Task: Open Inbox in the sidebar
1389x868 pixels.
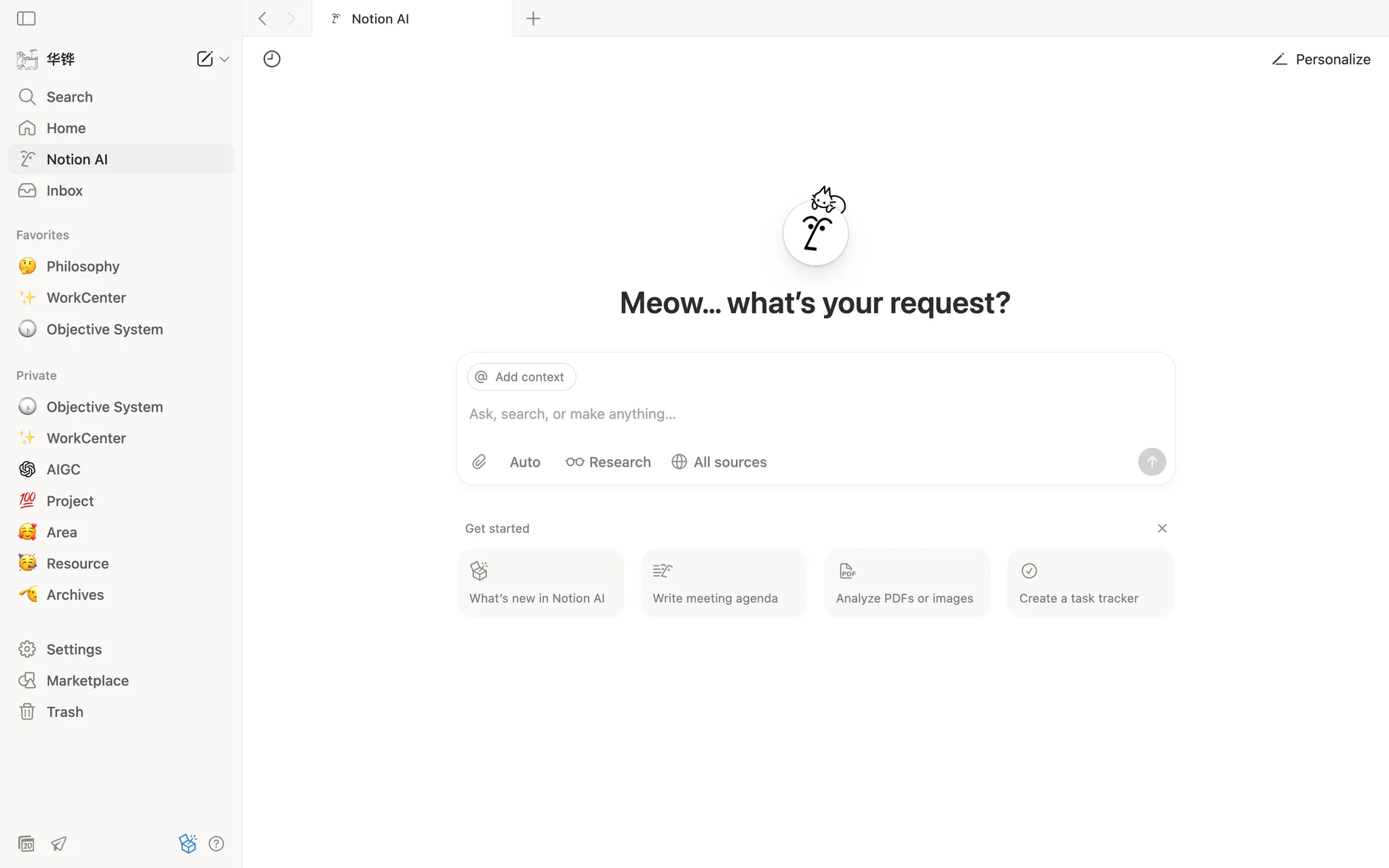Action: 64,191
